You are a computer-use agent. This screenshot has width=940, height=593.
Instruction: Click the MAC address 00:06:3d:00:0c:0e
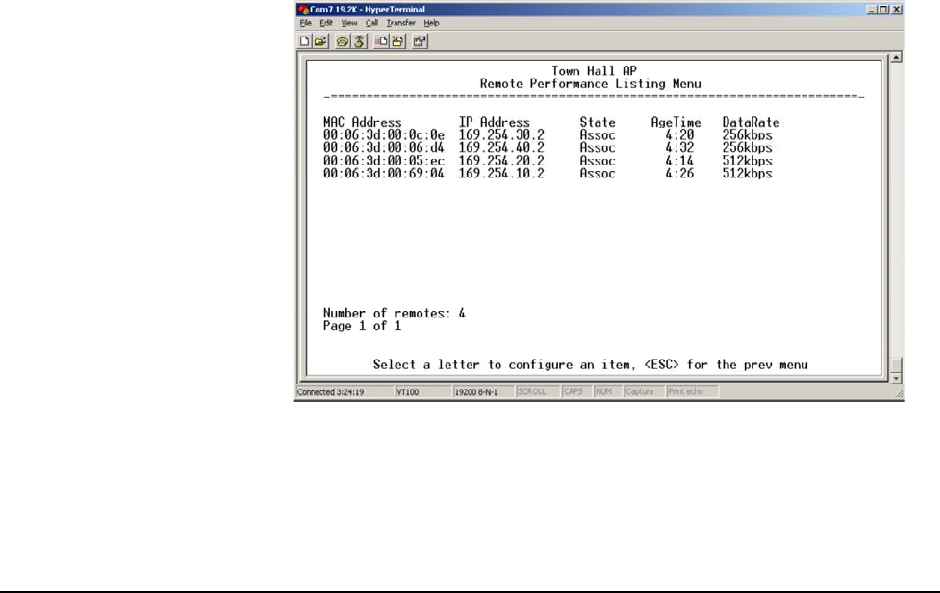(x=384, y=136)
